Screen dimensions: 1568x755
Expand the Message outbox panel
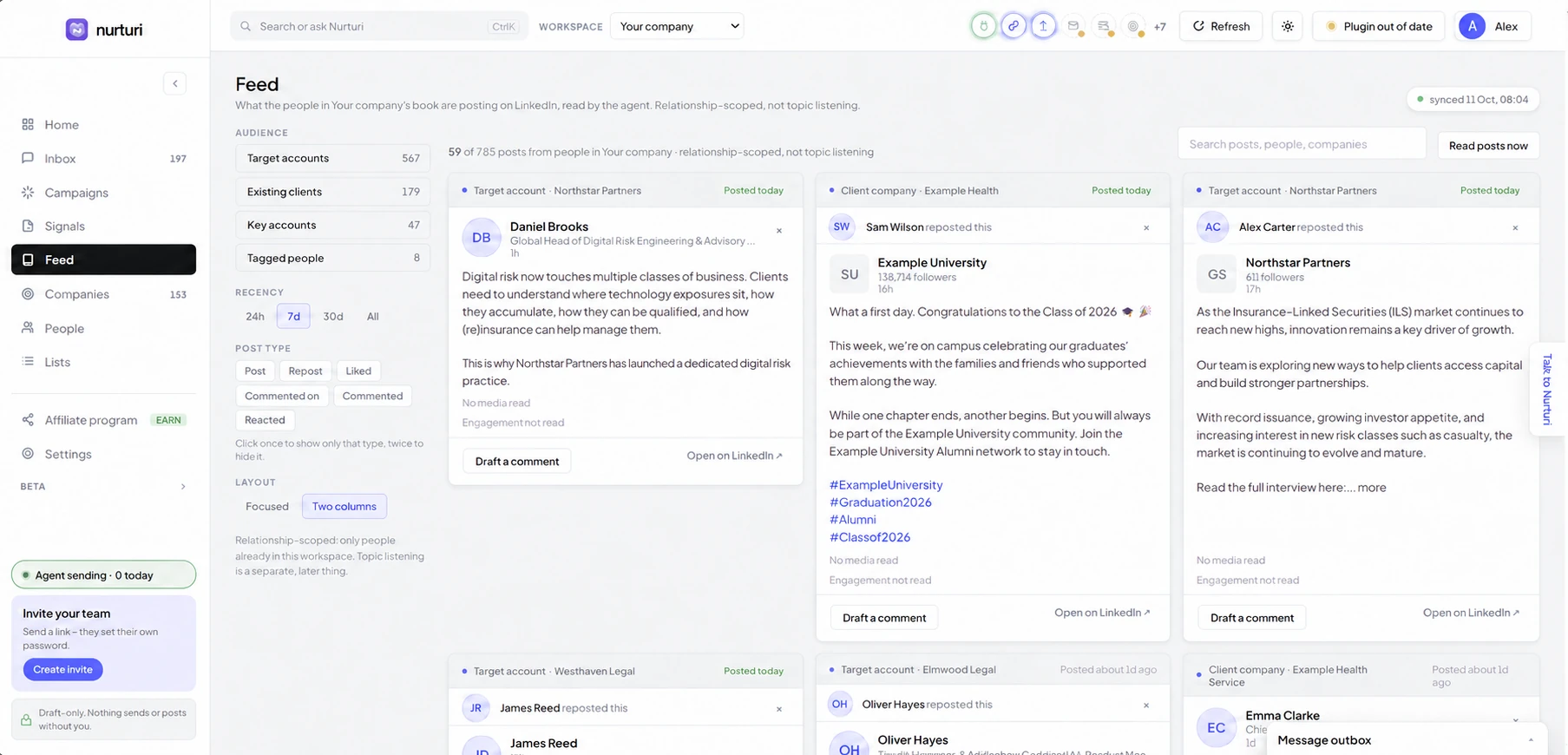(x=1407, y=740)
